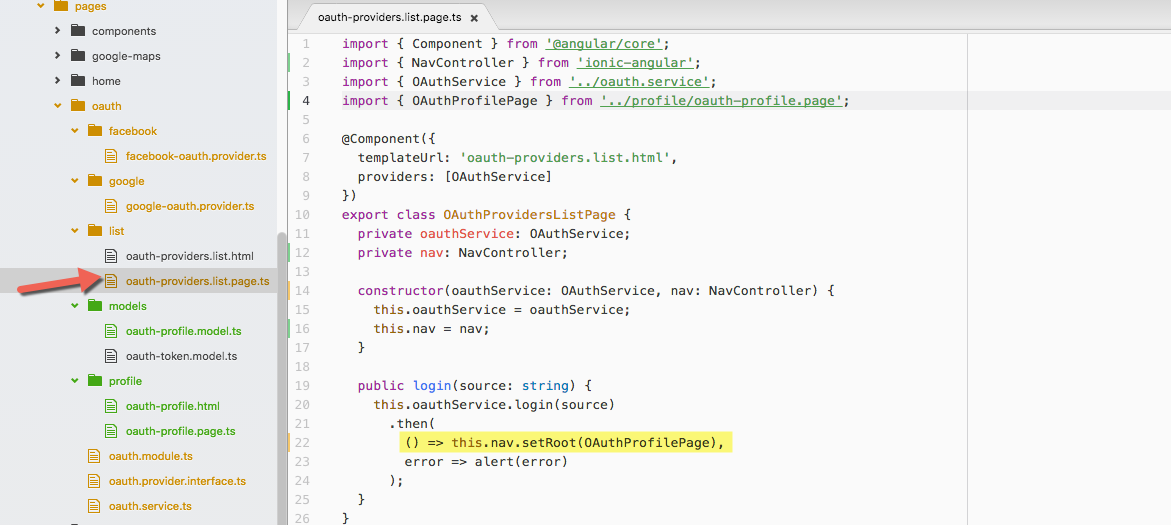Click 'providers: [OAuthService]' on line 8
This screenshot has height=525, width=1171.
pos(455,177)
